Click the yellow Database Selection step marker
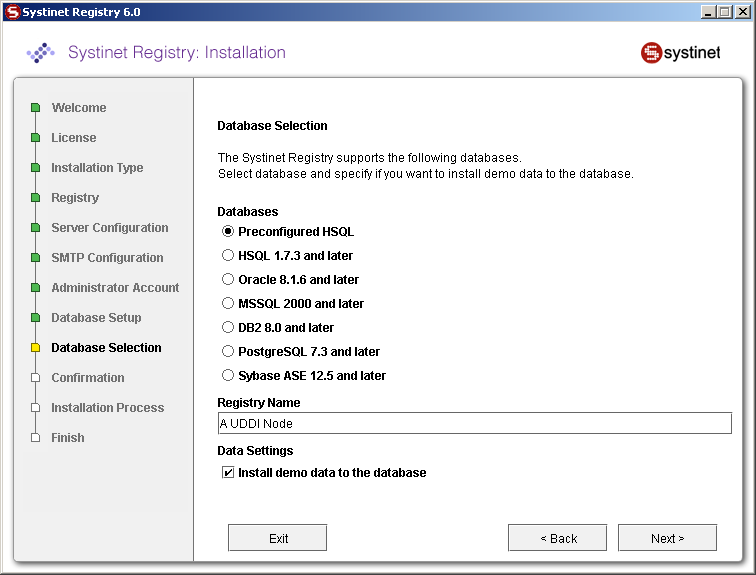 pyautogui.click(x=35, y=348)
